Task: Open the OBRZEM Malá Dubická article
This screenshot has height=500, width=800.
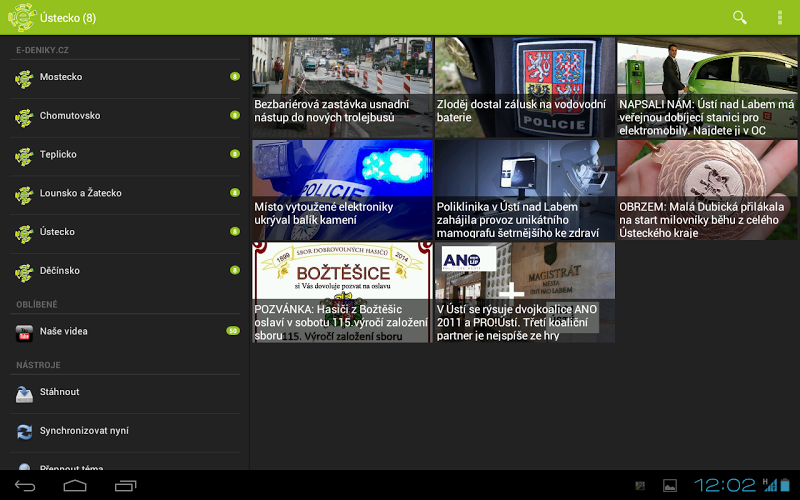Action: click(x=707, y=190)
